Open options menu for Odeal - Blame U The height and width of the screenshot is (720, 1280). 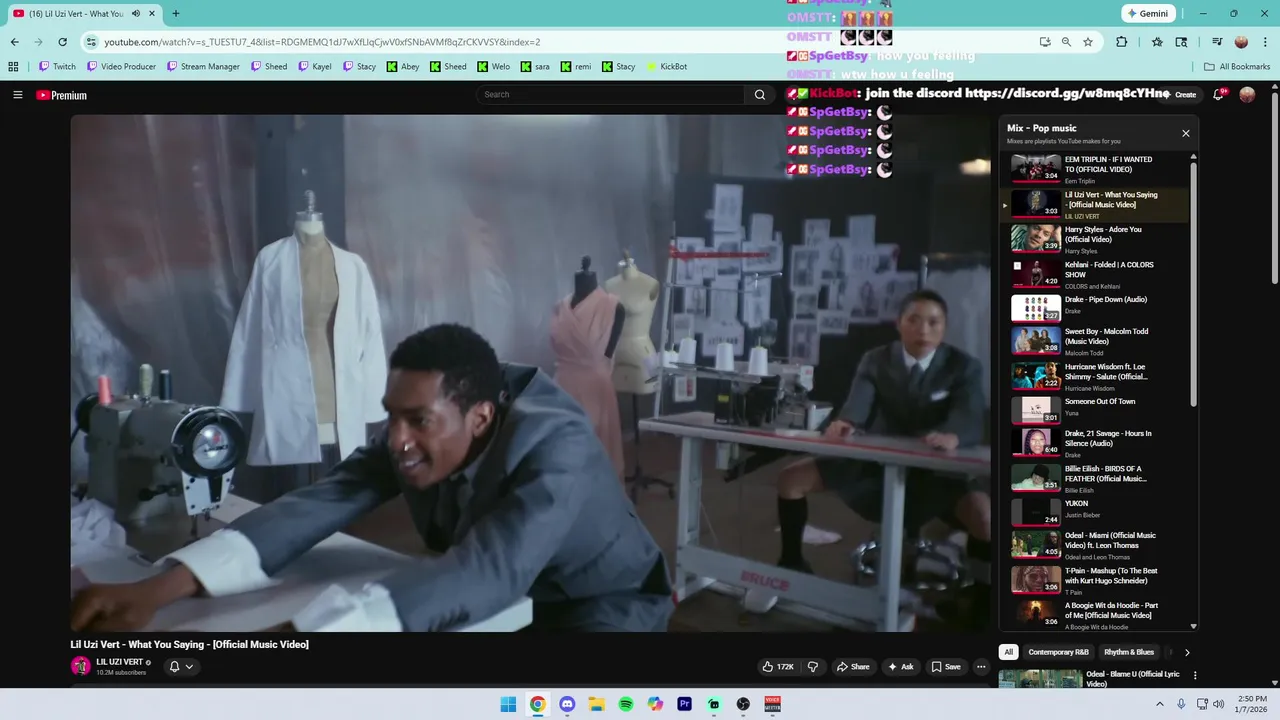(x=1194, y=676)
